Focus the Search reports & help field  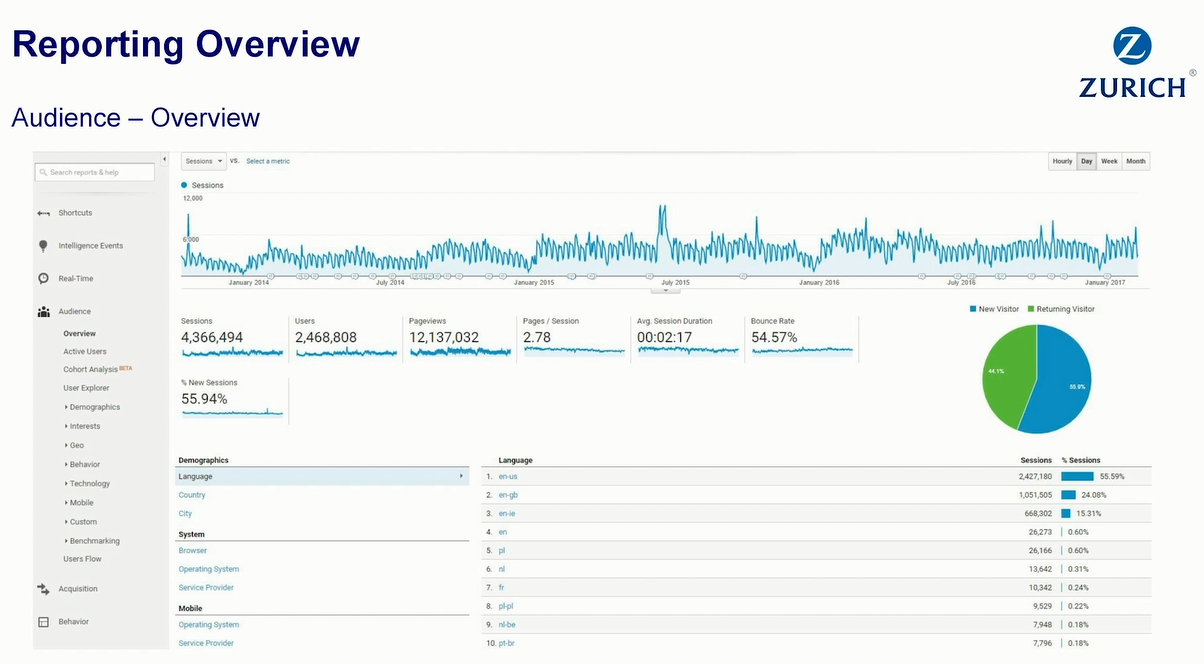(x=95, y=172)
